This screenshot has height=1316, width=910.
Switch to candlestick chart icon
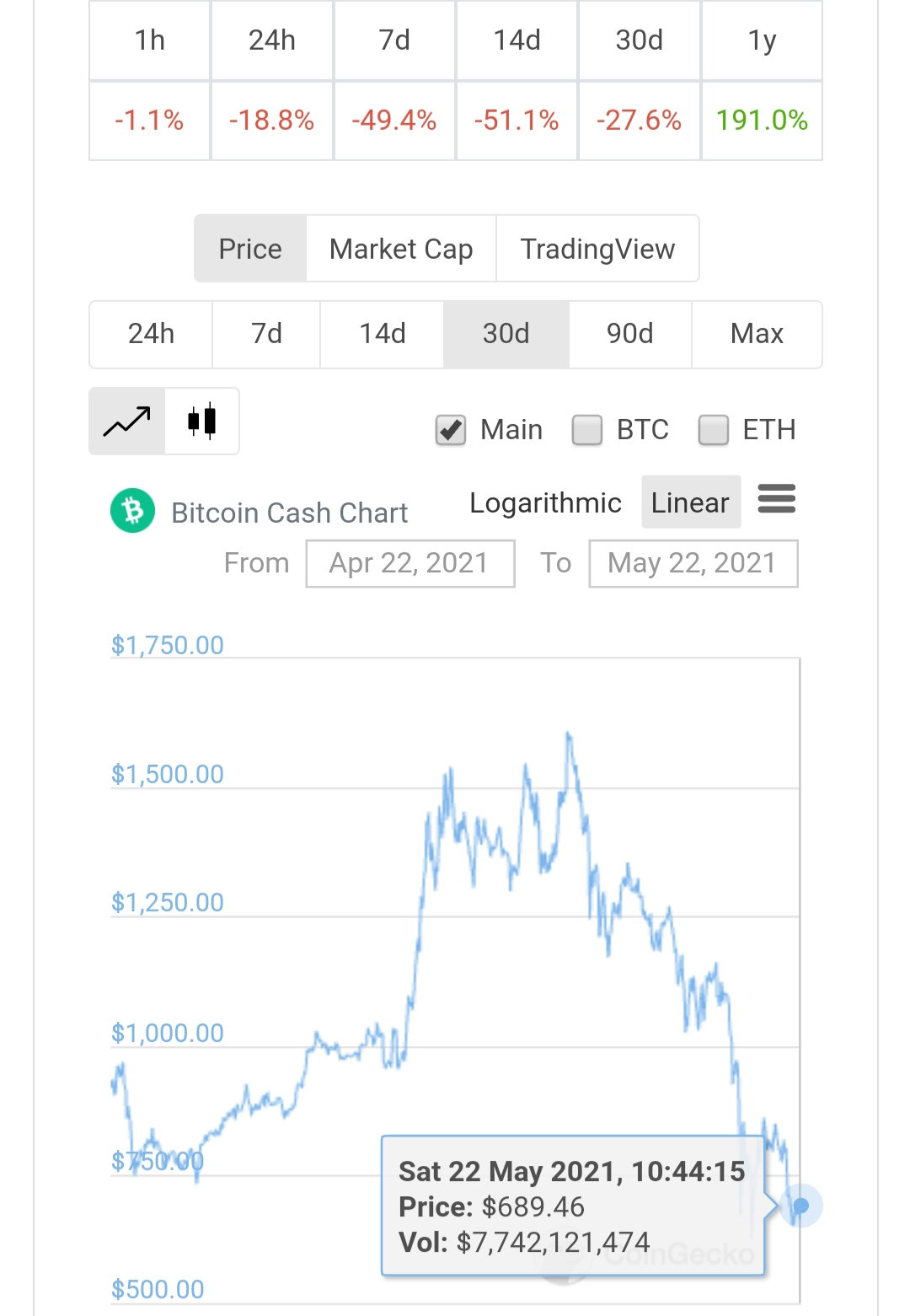[202, 421]
